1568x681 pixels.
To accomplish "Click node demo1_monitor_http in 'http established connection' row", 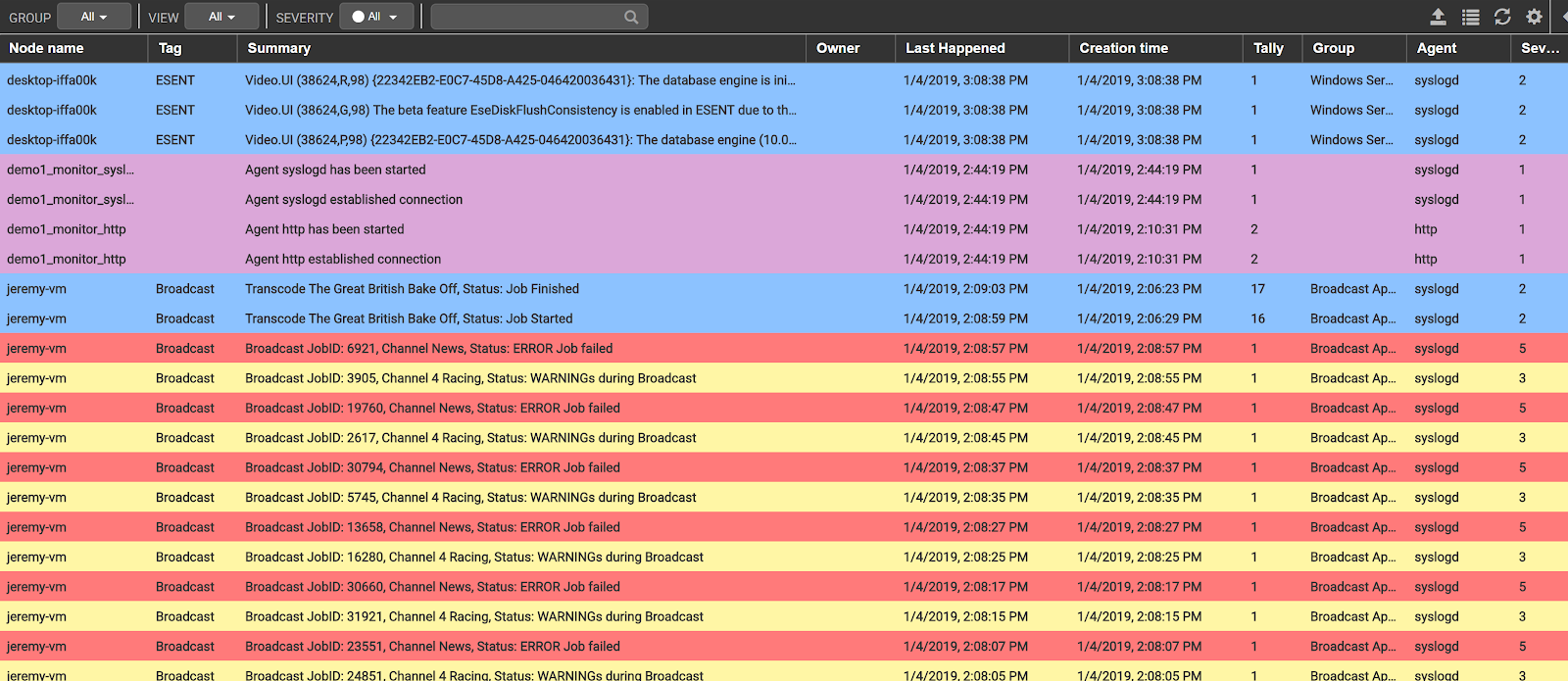I will (67, 259).
